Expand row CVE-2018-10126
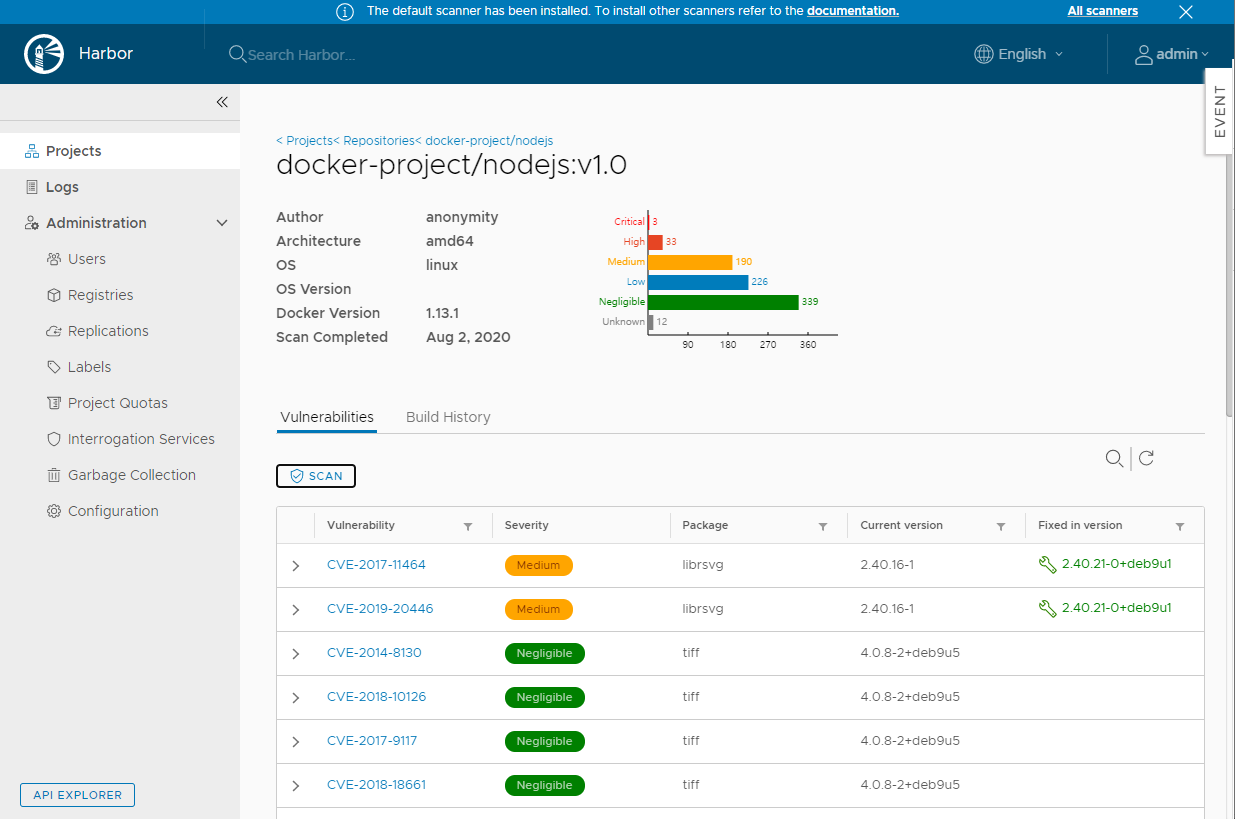Image resolution: width=1235 pixels, height=819 pixels. [295, 698]
